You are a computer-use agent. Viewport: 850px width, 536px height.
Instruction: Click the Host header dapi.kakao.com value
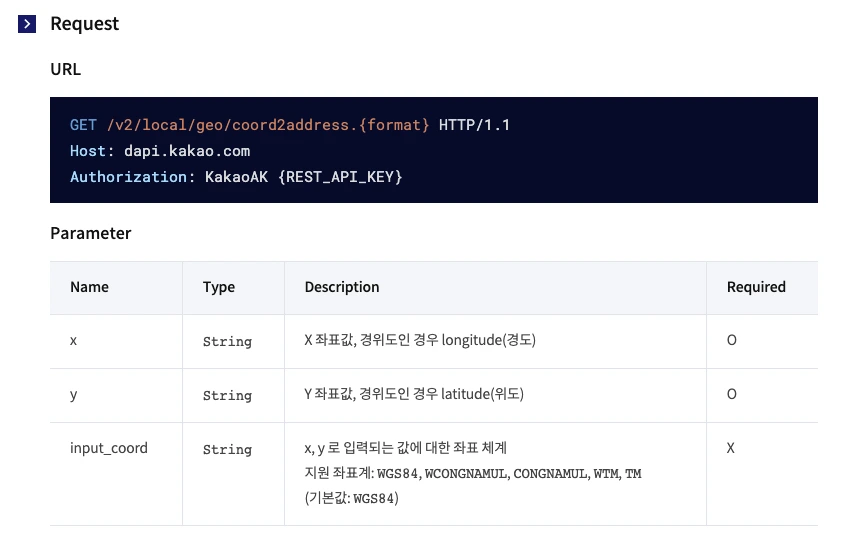click(187, 151)
